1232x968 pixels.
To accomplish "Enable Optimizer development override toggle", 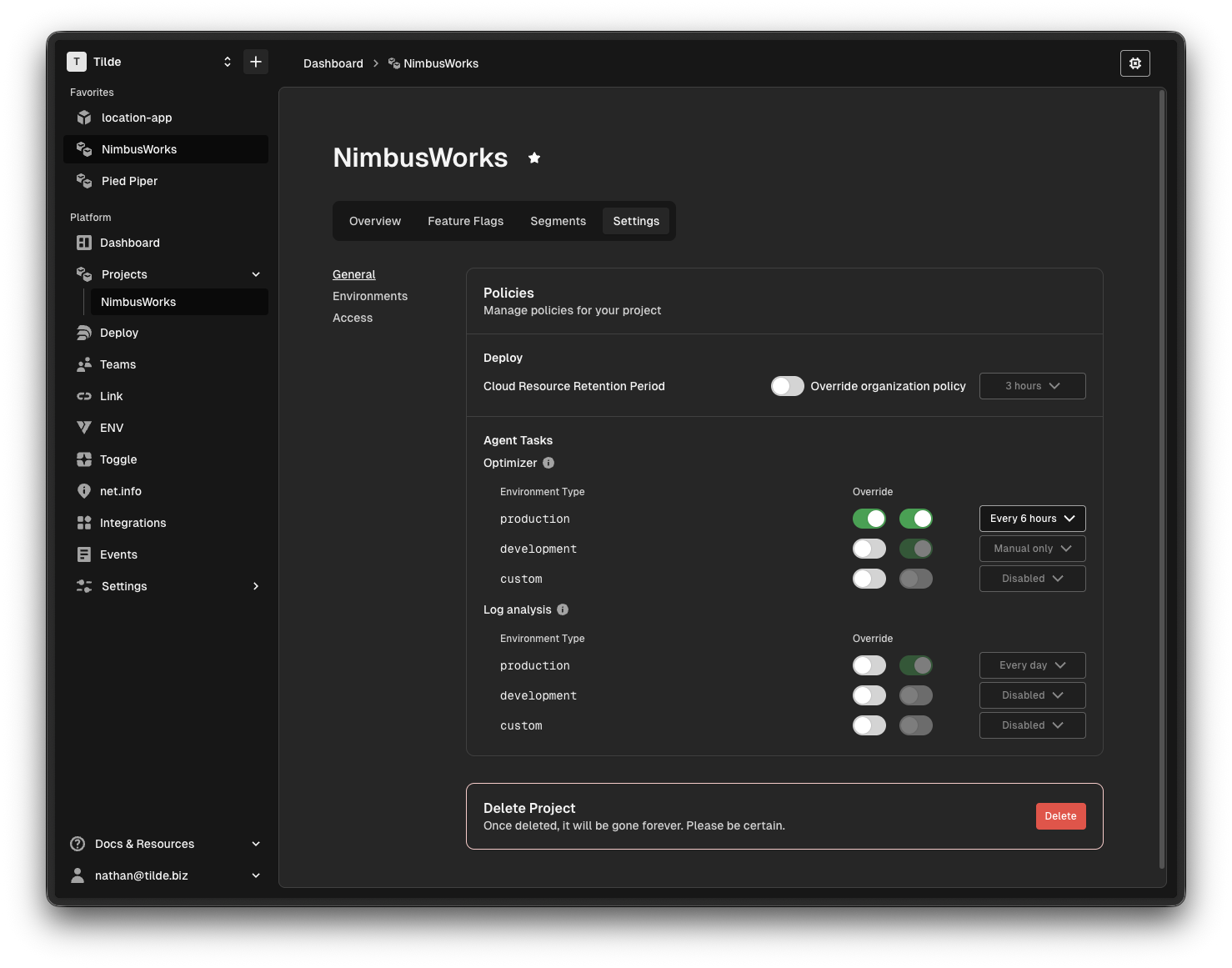I will click(869, 549).
